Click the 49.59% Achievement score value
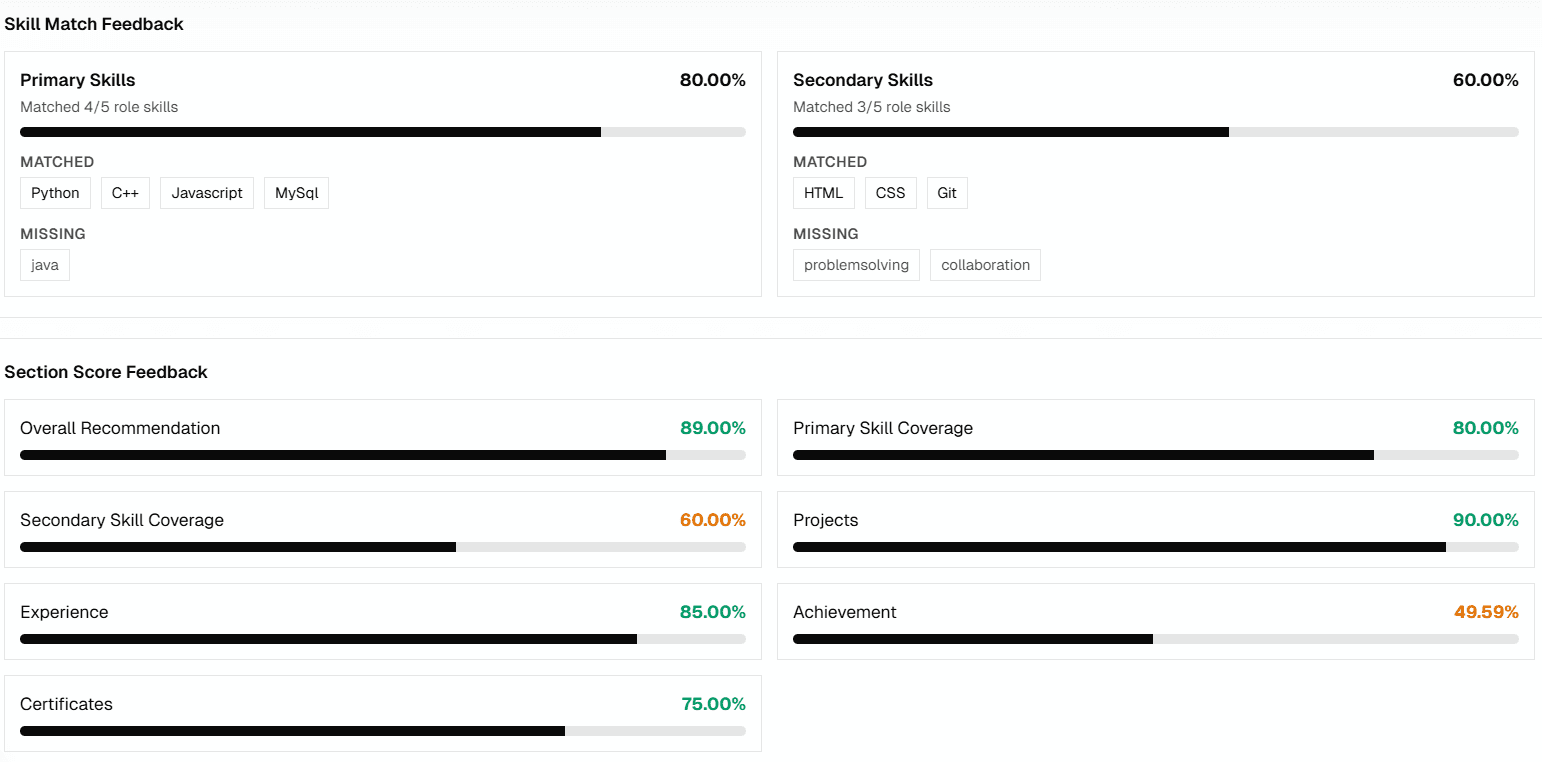 tap(1486, 612)
